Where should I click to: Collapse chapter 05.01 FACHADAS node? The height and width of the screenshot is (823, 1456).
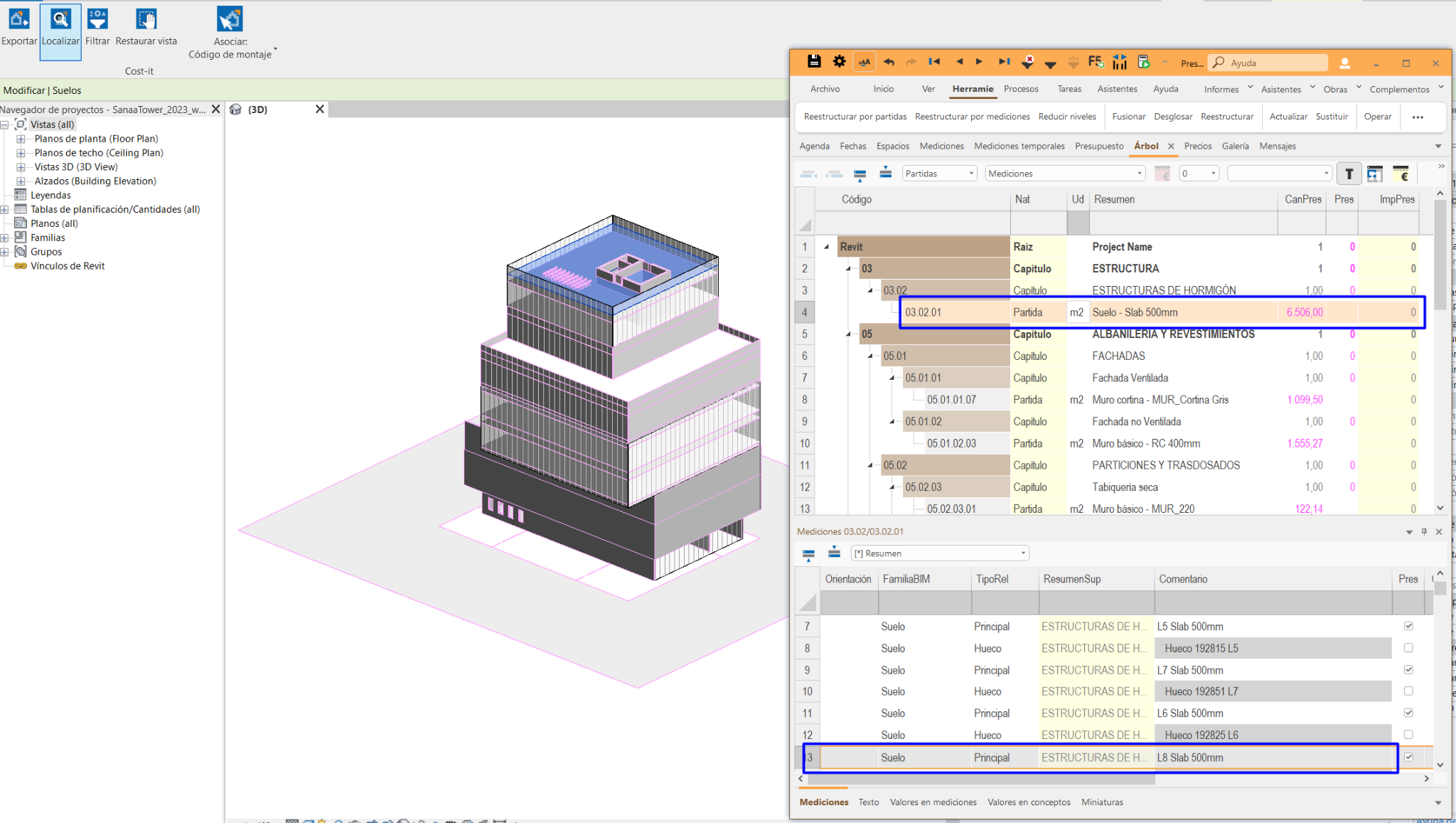pyautogui.click(x=870, y=356)
